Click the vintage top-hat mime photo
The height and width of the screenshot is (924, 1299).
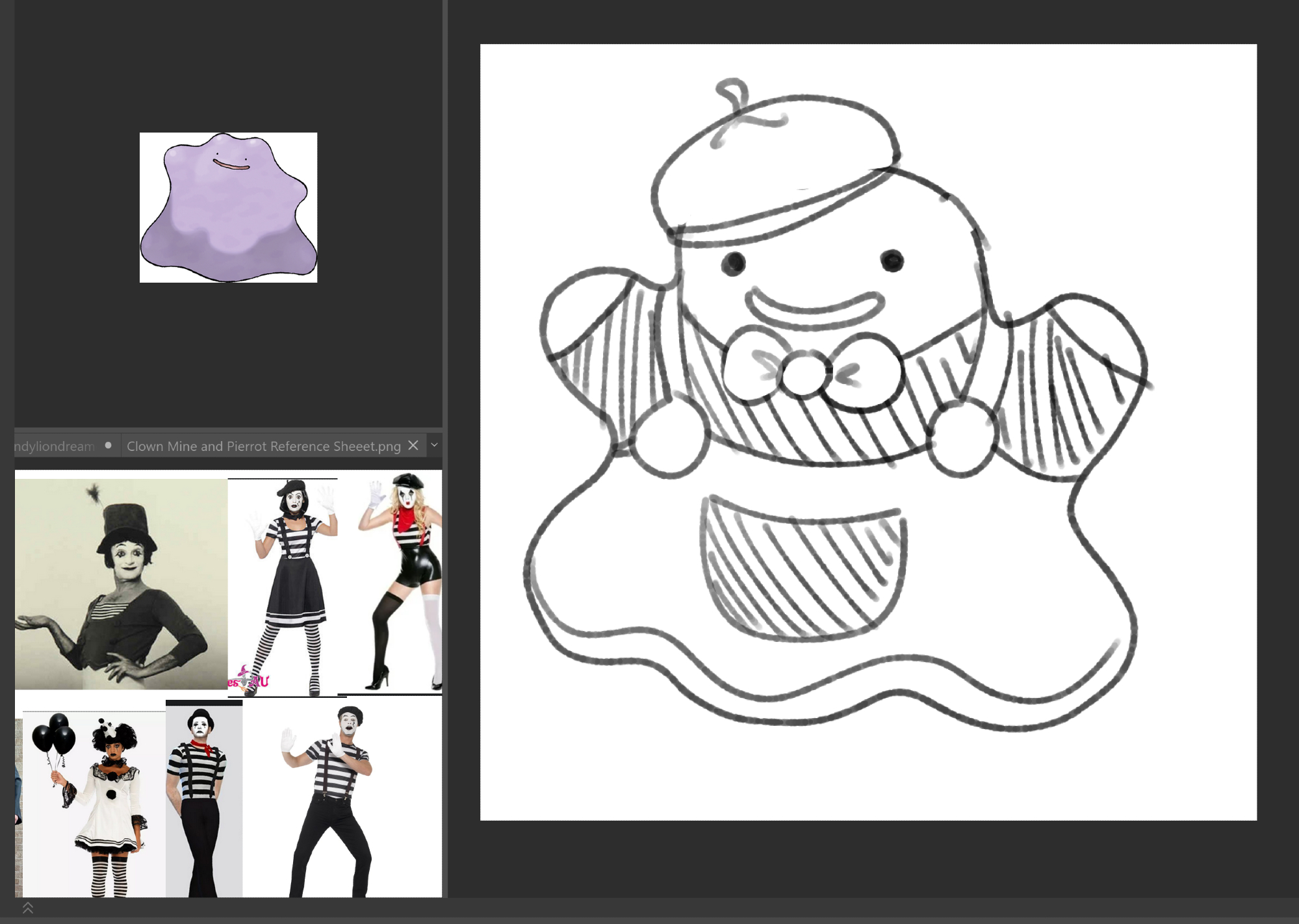point(121,584)
